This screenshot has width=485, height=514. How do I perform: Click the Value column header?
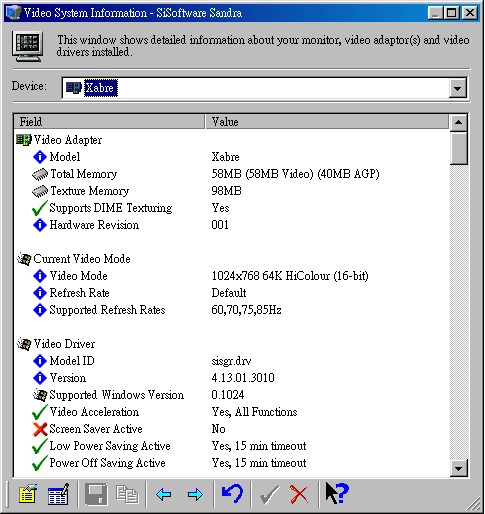tap(327, 122)
